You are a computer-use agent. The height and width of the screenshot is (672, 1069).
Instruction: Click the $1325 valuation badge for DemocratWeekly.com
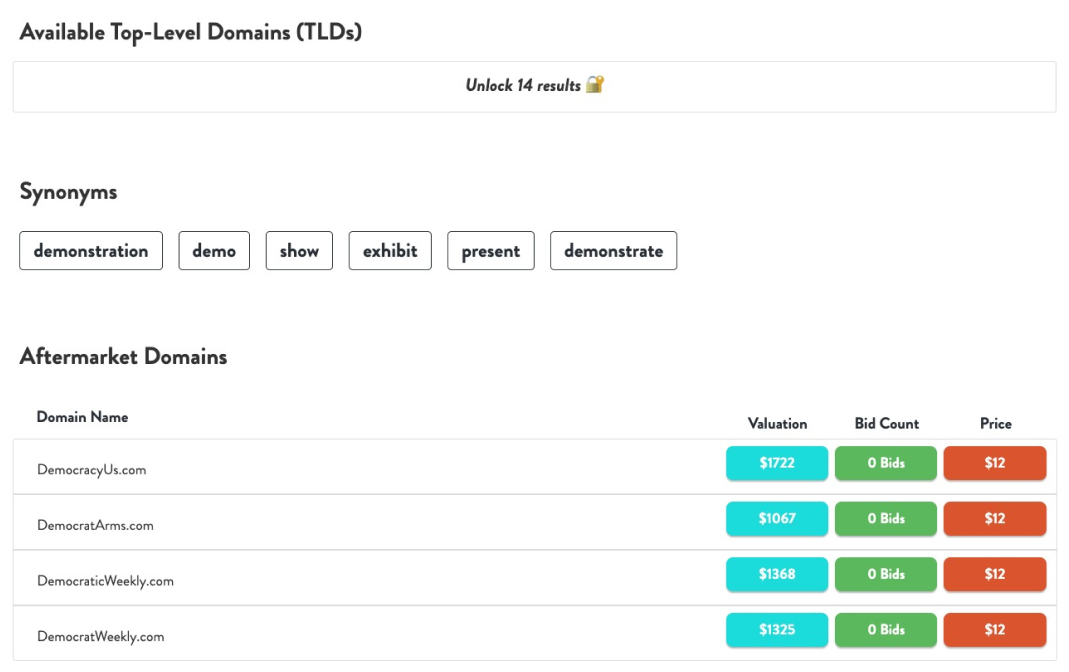(777, 630)
